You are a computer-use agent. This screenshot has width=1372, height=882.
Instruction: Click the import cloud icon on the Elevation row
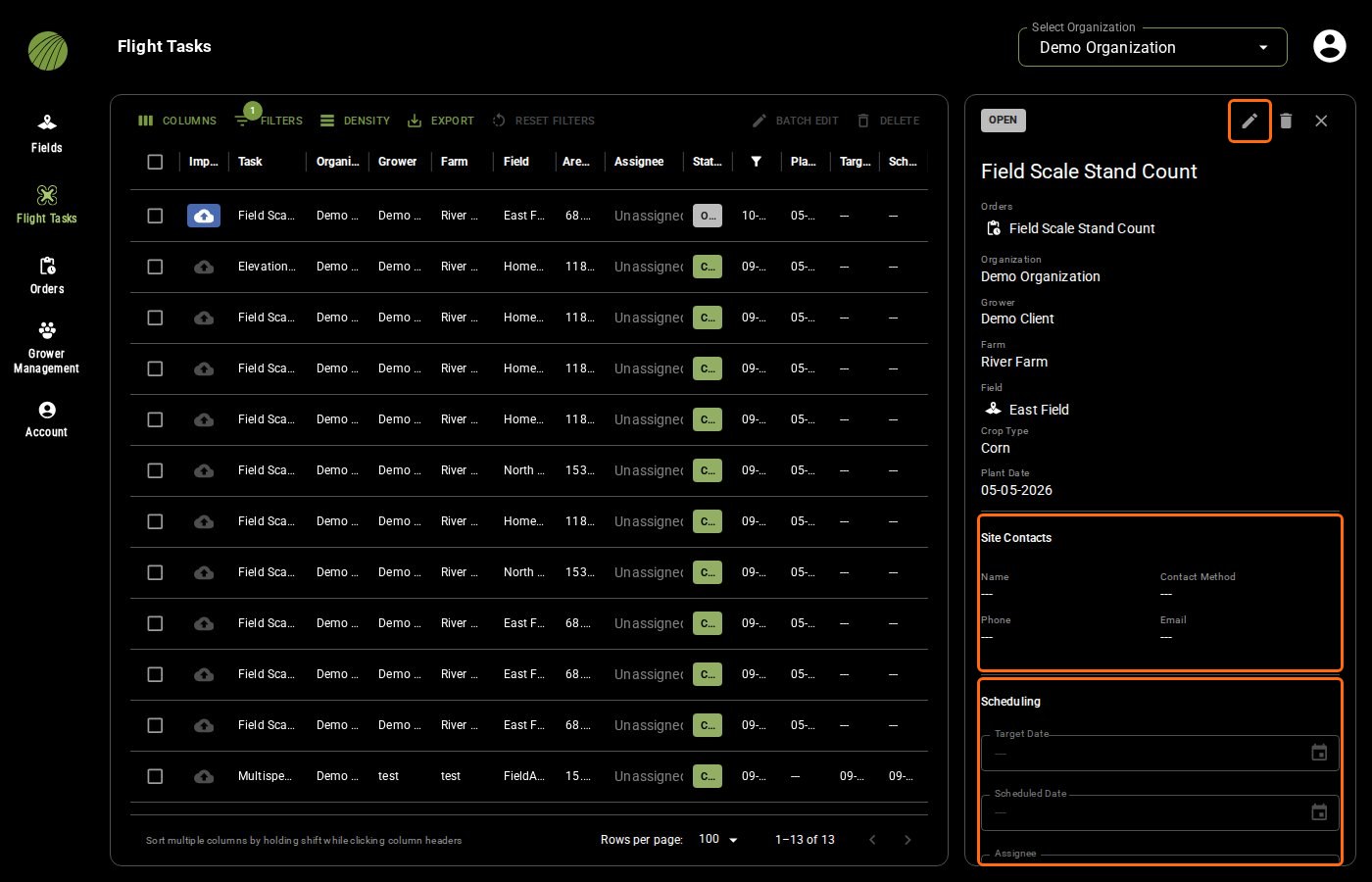[x=204, y=267]
